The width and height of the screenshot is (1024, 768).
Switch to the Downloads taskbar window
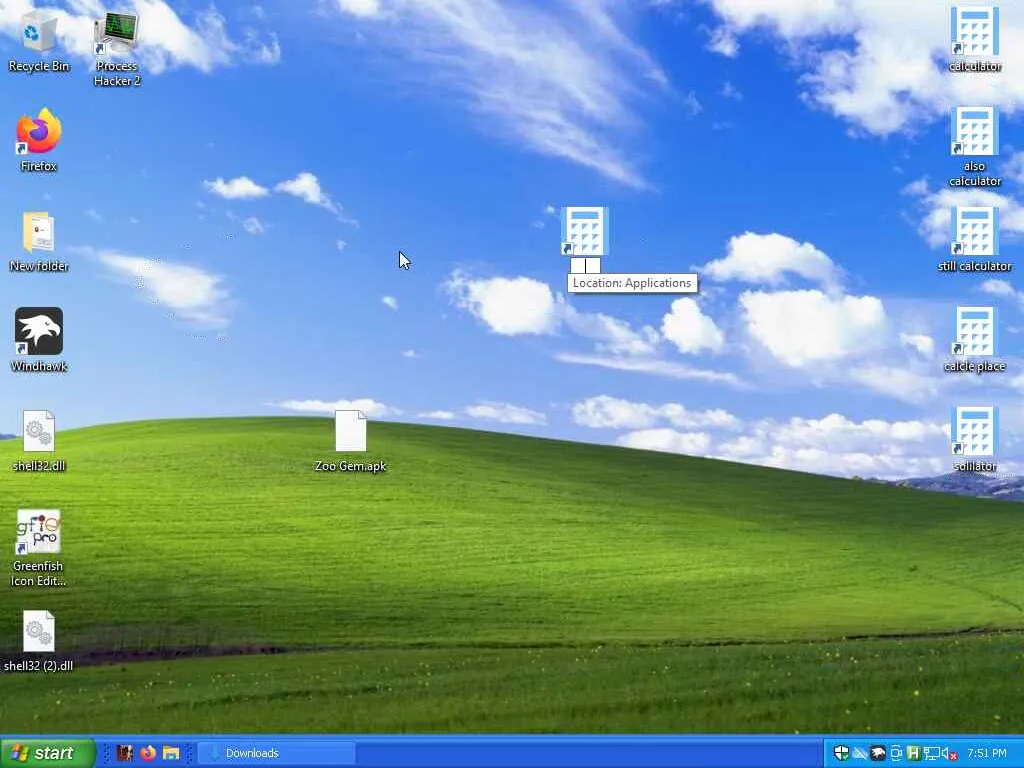[x=276, y=753]
